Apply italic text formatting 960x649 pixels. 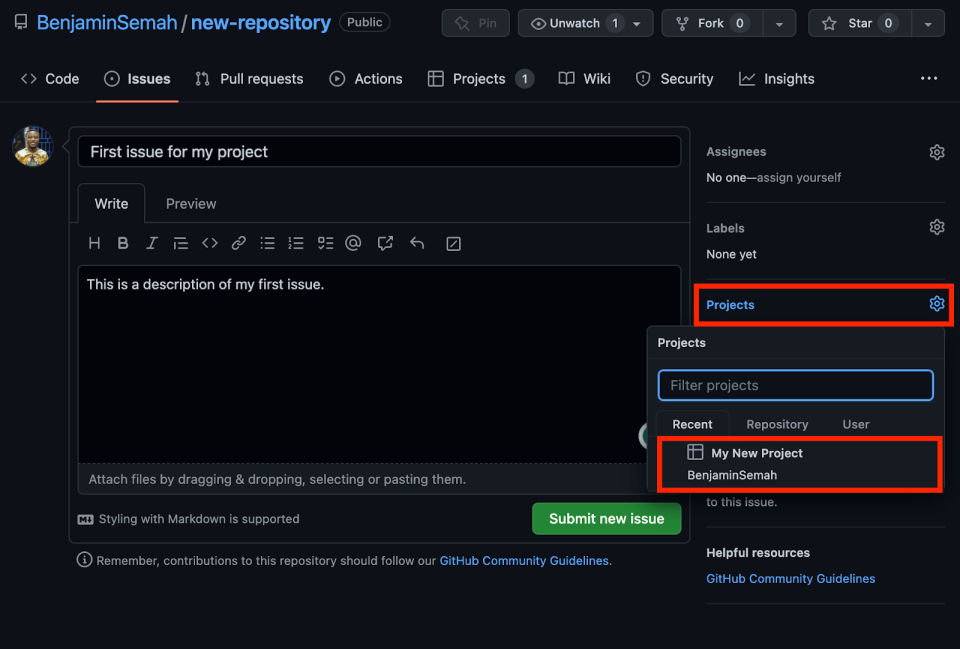(x=151, y=243)
